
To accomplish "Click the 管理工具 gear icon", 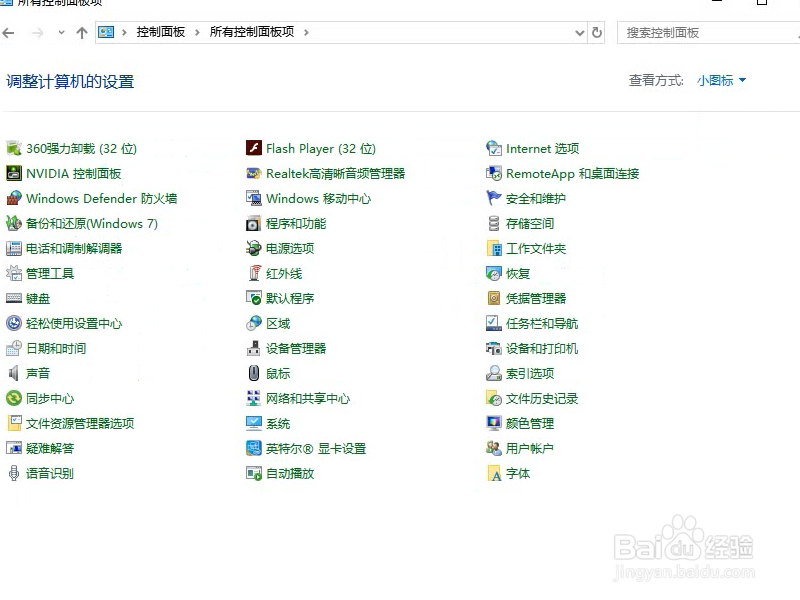I will tap(14, 273).
